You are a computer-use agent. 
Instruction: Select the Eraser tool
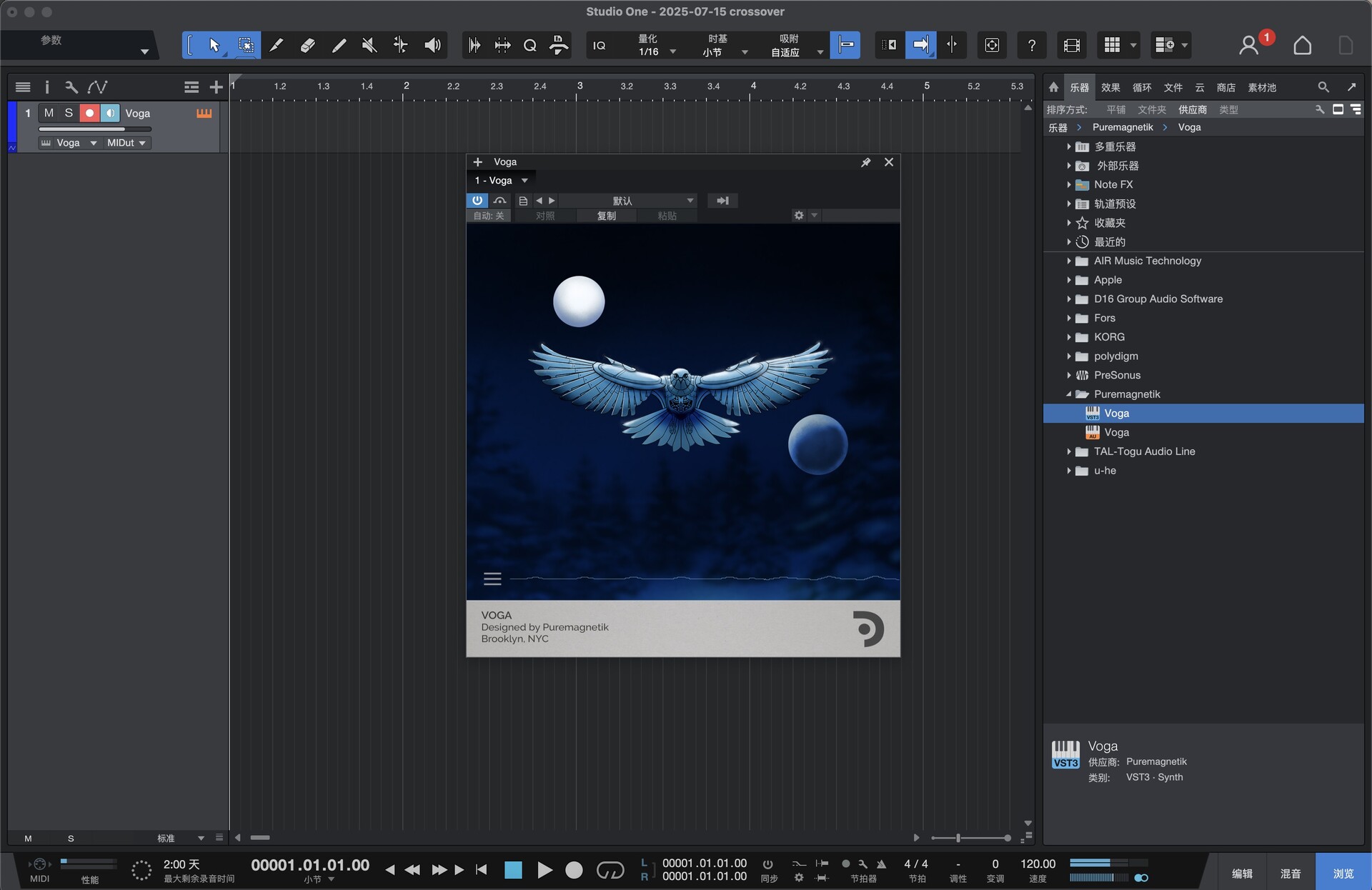308,45
